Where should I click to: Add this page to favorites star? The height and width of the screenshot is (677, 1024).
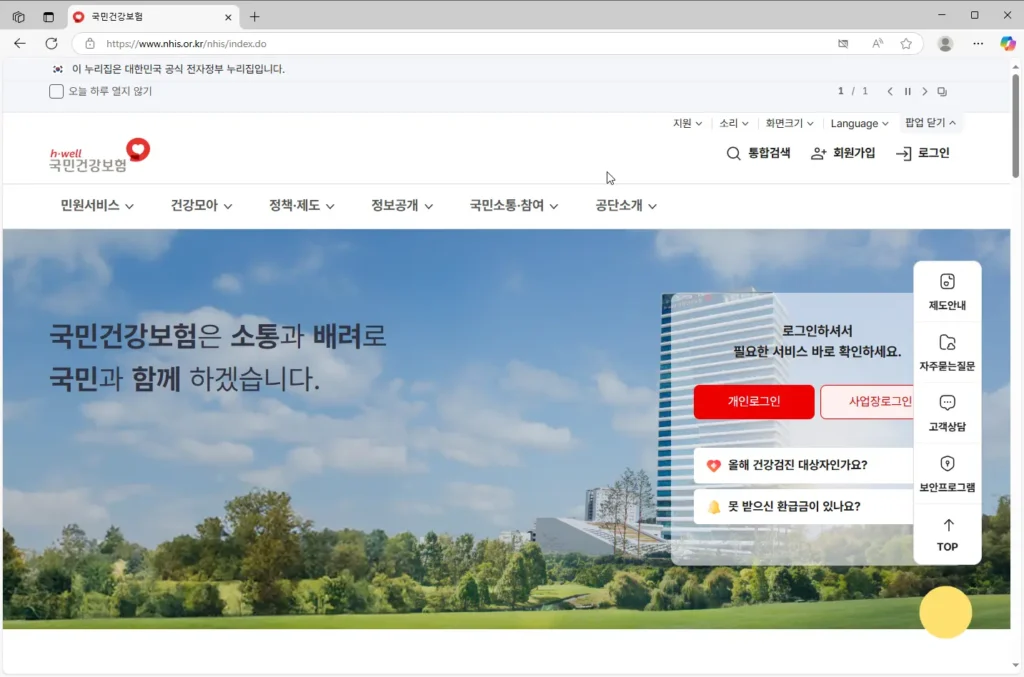[906, 44]
